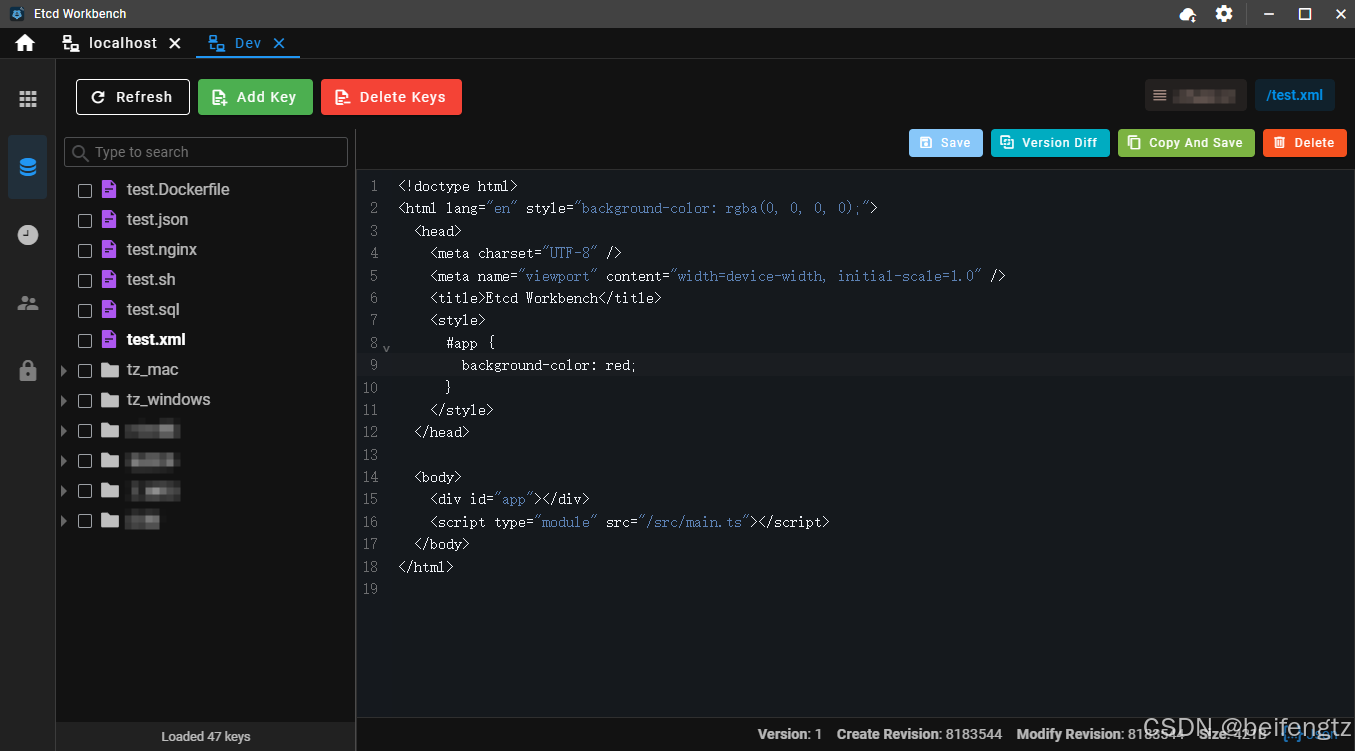This screenshot has width=1355, height=751.
Task: Select the tz_mac folder name
Action: [x=153, y=369]
